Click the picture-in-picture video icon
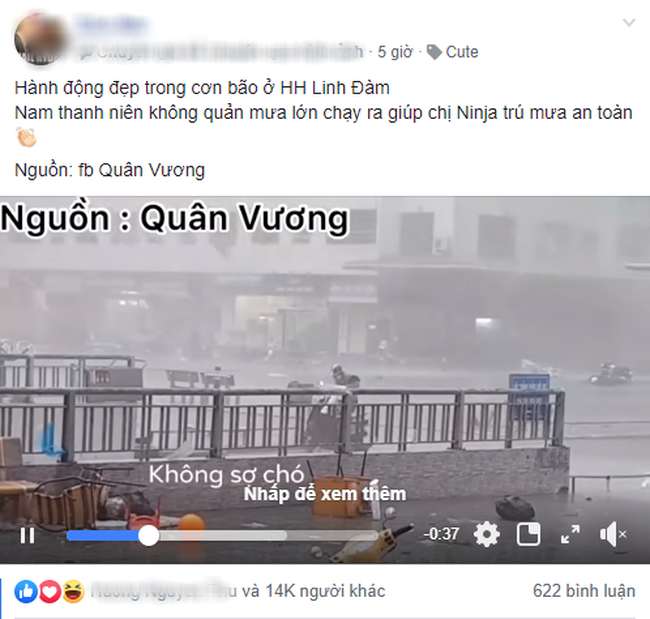The height and width of the screenshot is (619, 650). [x=528, y=534]
